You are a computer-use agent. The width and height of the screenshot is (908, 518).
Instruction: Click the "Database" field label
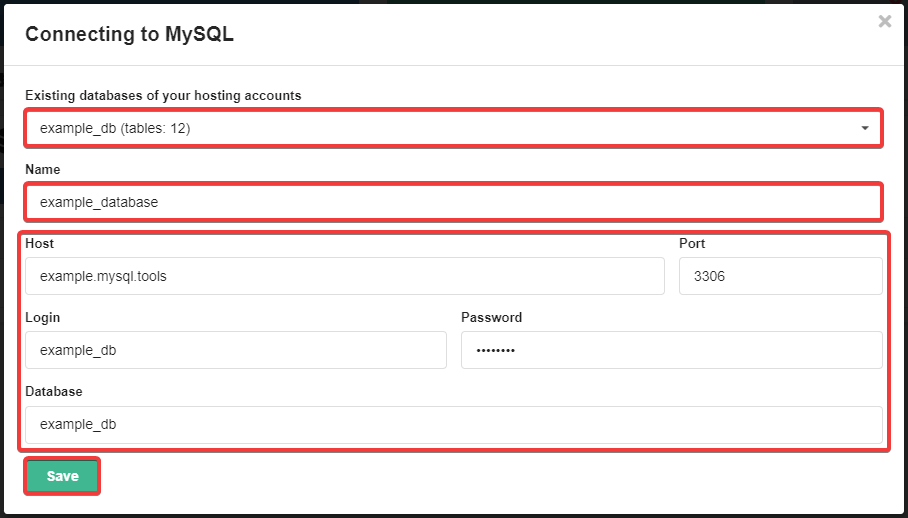[x=54, y=391]
